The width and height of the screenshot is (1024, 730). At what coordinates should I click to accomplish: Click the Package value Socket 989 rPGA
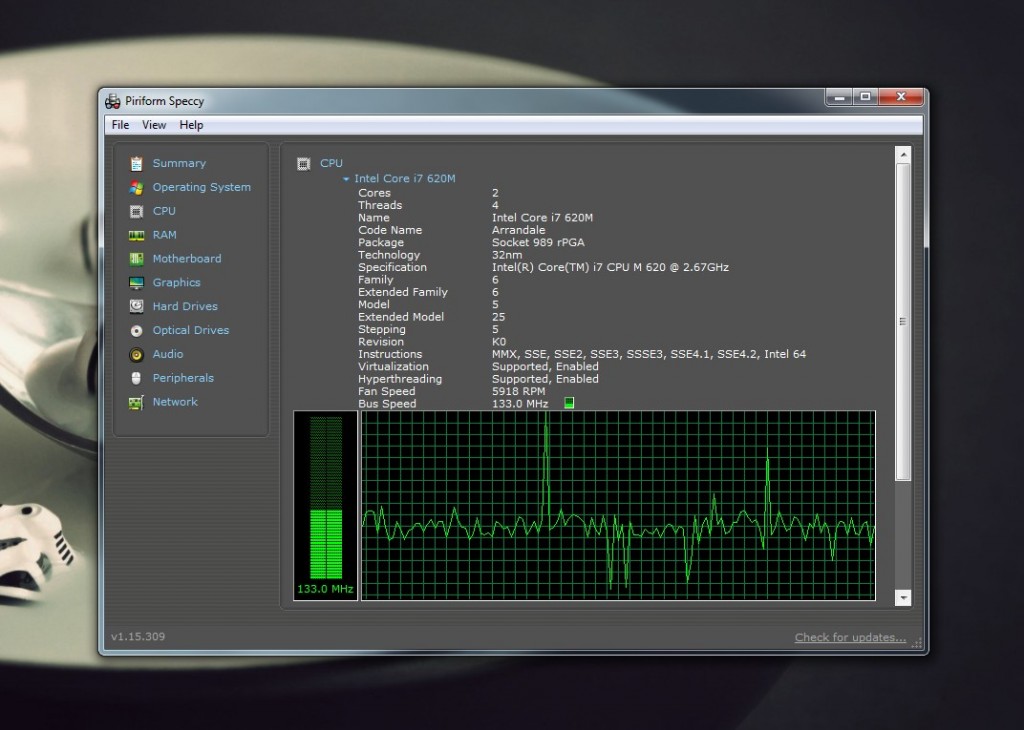tap(538, 242)
